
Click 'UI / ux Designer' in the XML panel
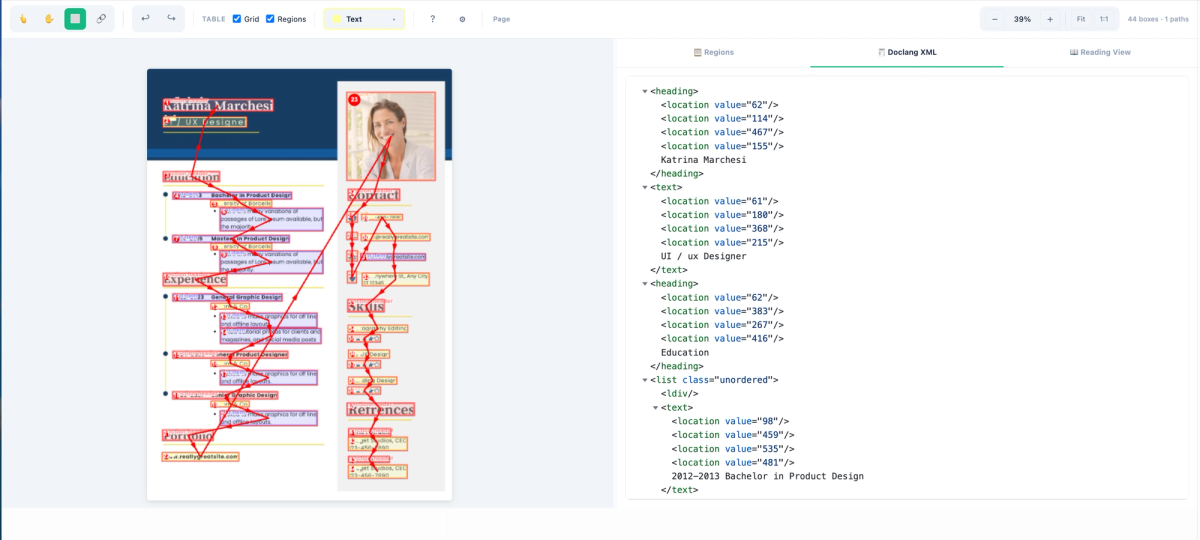(703, 256)
